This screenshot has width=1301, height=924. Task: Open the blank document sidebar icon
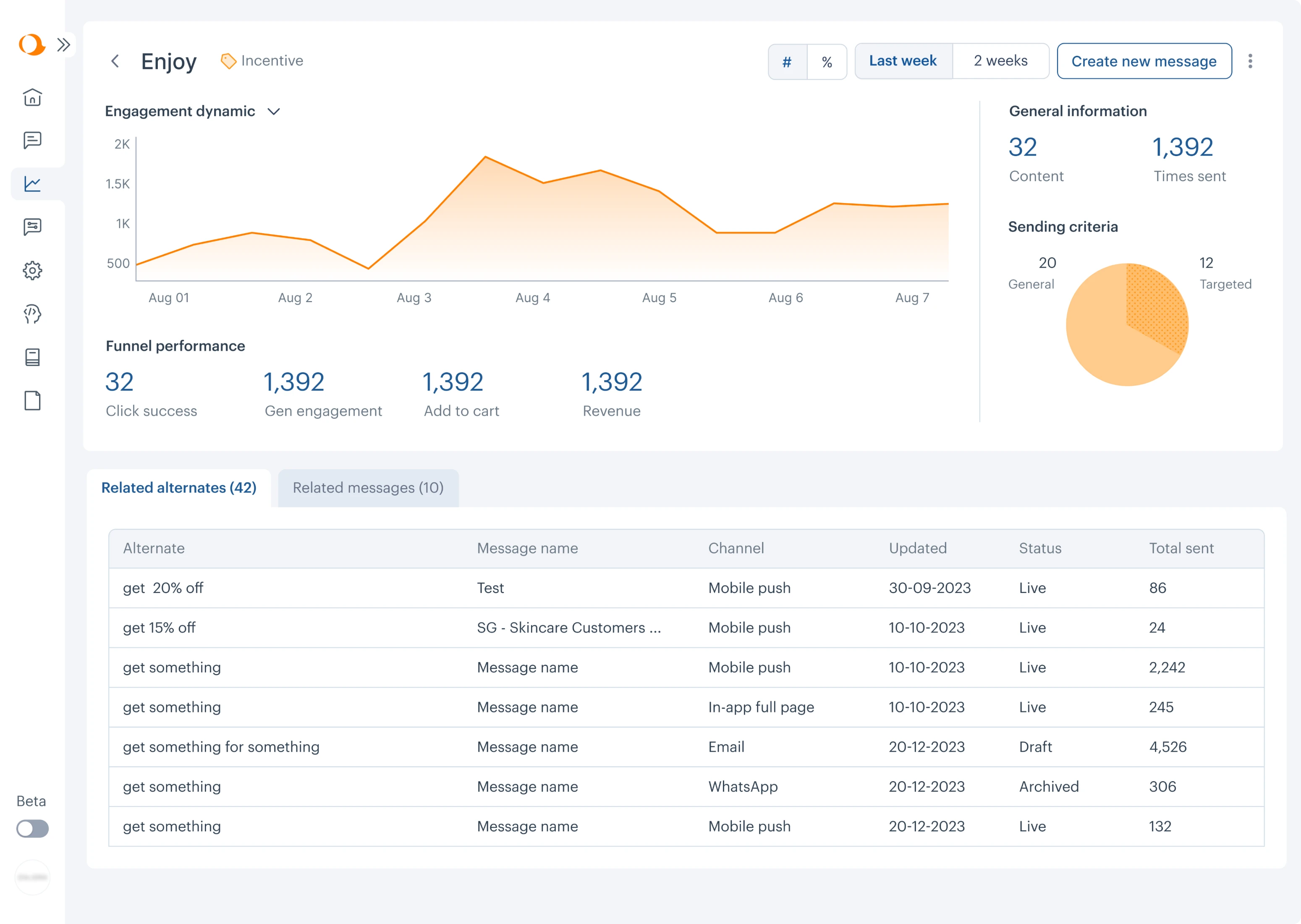(x=33, y=401)
